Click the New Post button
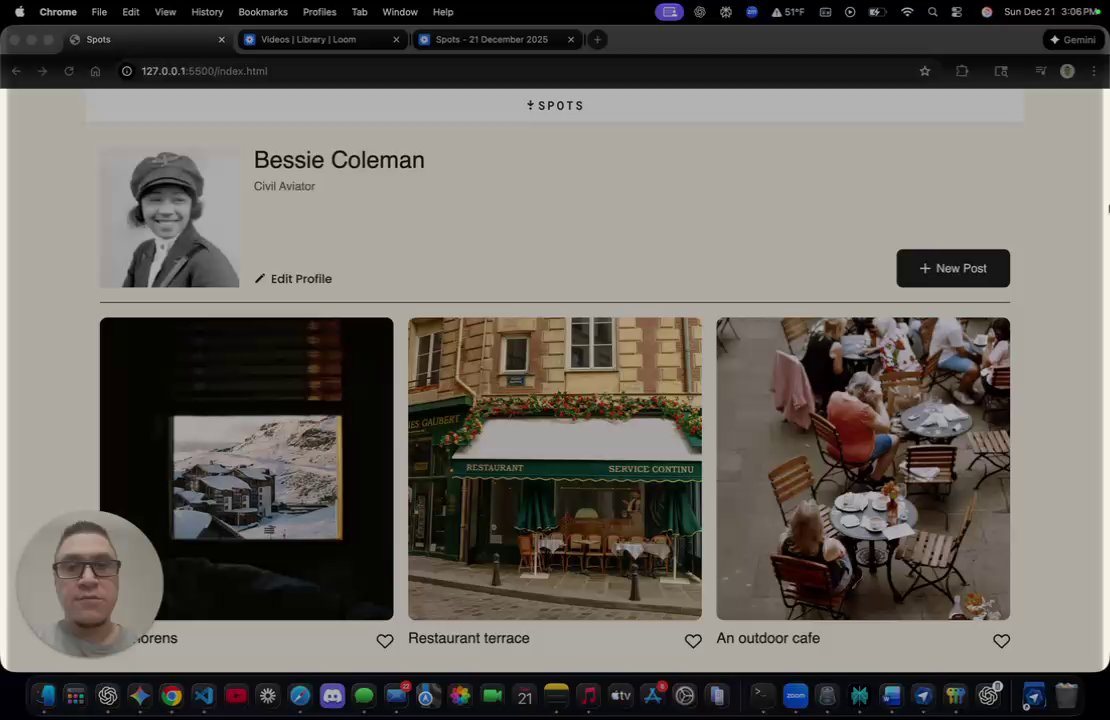 (x=952, y=268)
